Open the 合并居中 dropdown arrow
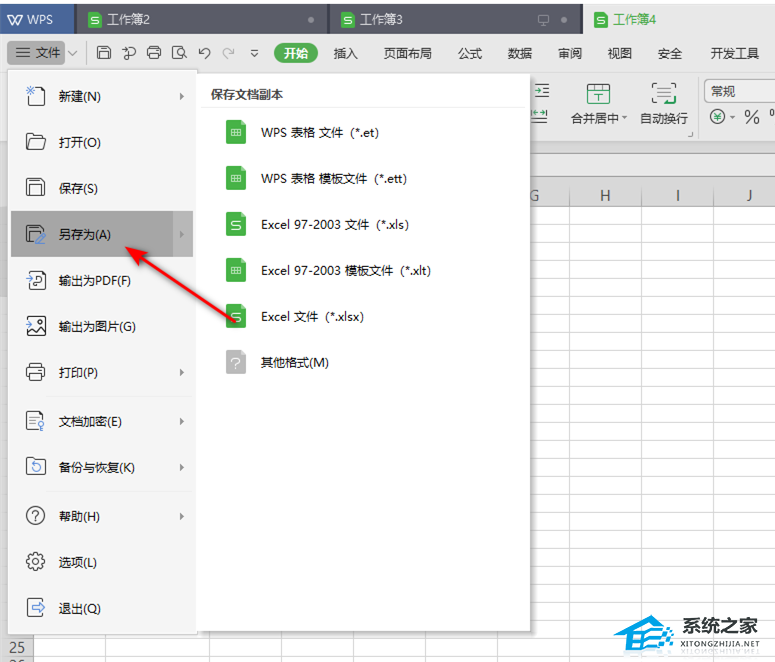The width and height of the screenshot is (775, 662). 624,118
